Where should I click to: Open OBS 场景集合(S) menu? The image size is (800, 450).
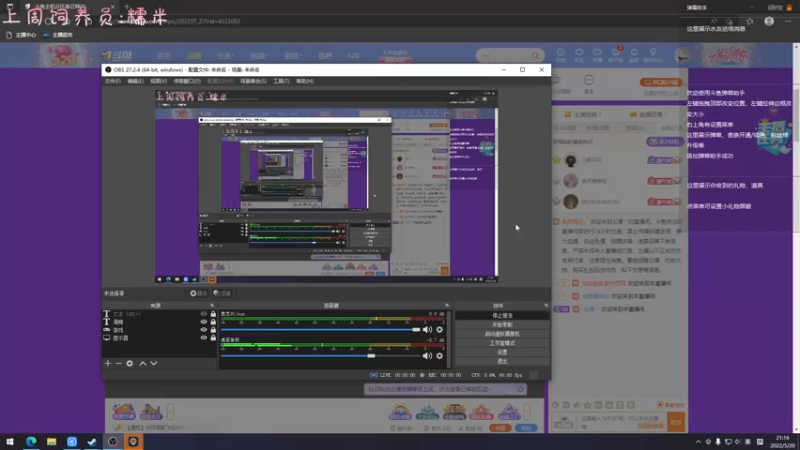pyautogui.click(x=253, y=81)
